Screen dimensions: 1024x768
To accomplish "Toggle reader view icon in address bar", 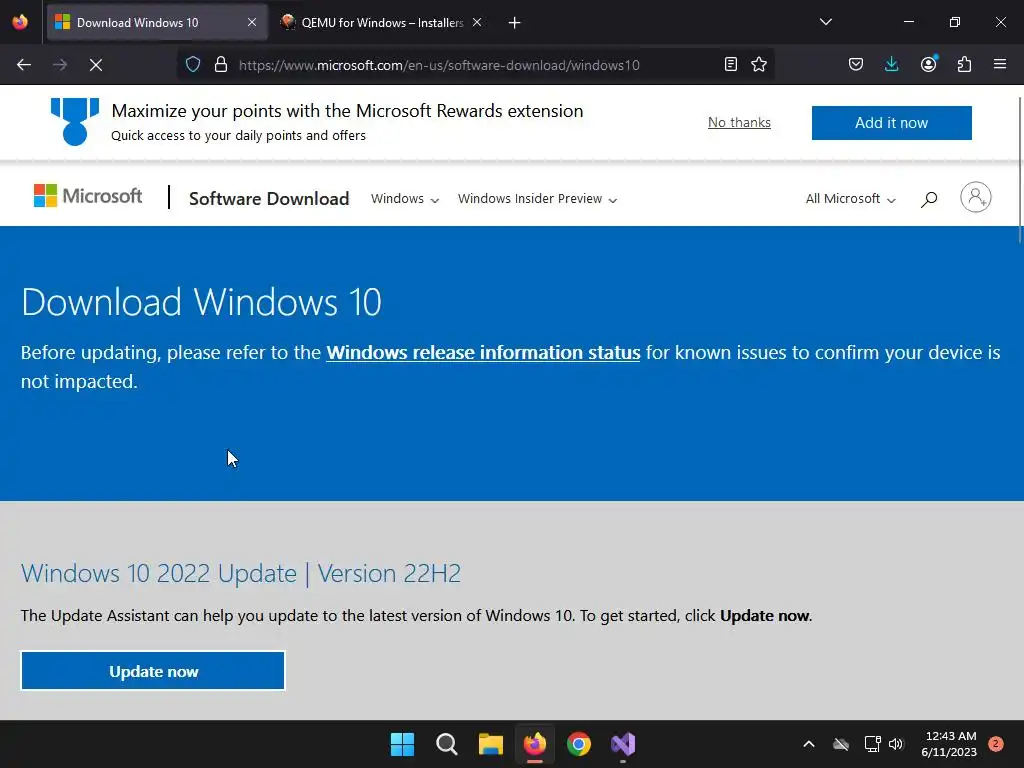I will [731, 64].
